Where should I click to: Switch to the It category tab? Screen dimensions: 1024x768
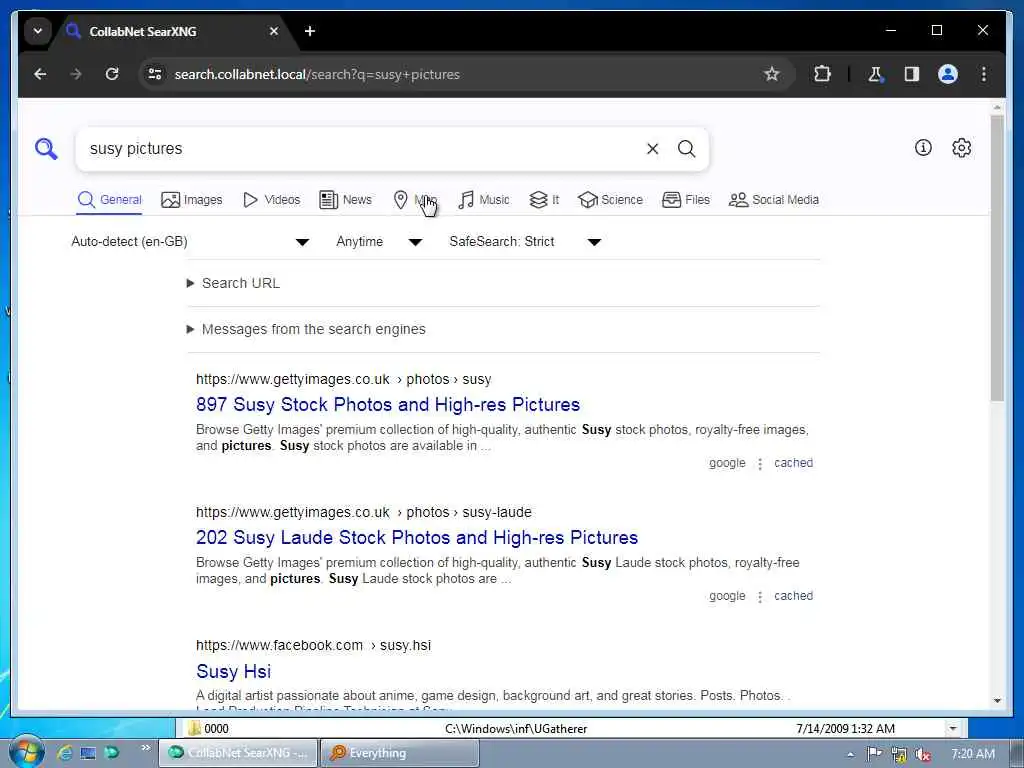[x=544, y=200]
